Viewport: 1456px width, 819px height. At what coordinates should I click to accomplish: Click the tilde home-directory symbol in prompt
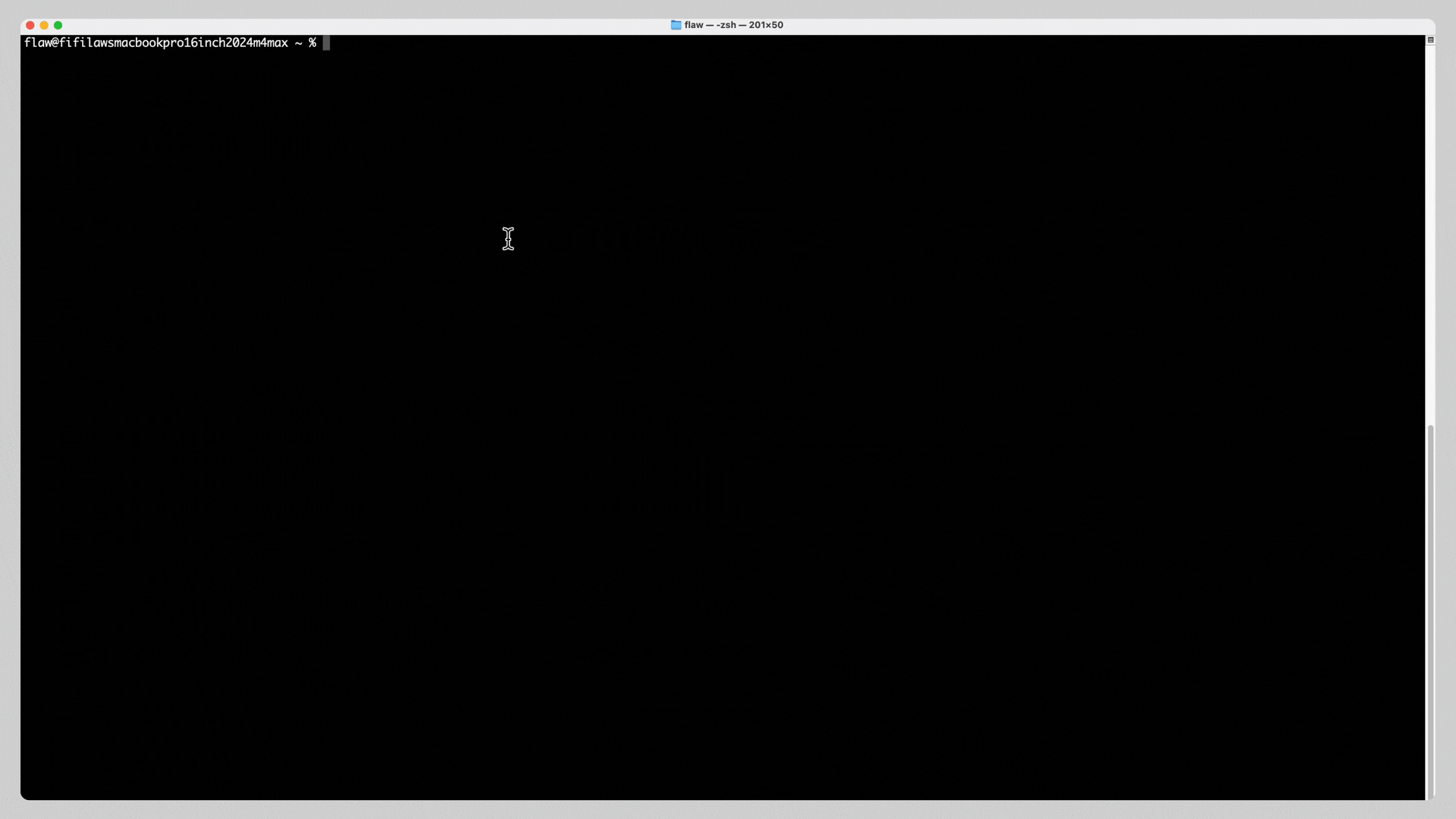(x=297, y=43)
